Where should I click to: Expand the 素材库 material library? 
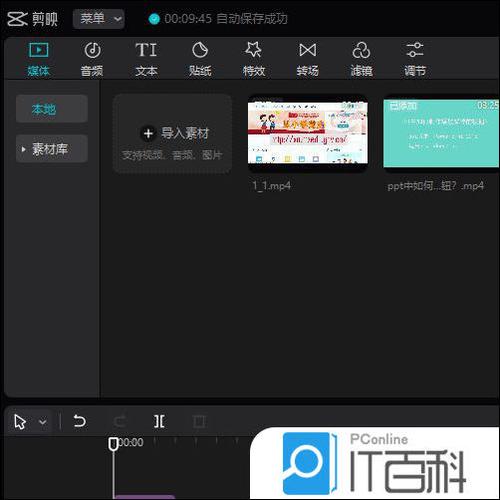[x=52, y=149]
